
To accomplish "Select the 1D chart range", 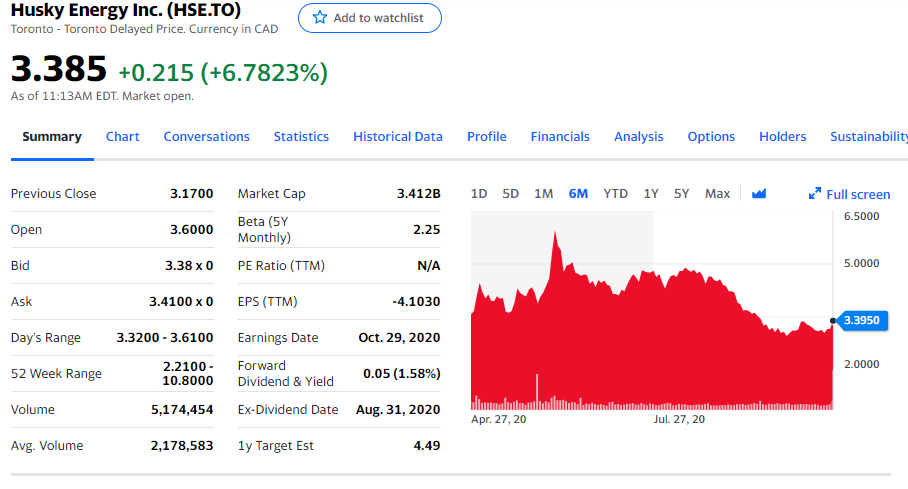I will pyautogui.click(x=479, y=194).
